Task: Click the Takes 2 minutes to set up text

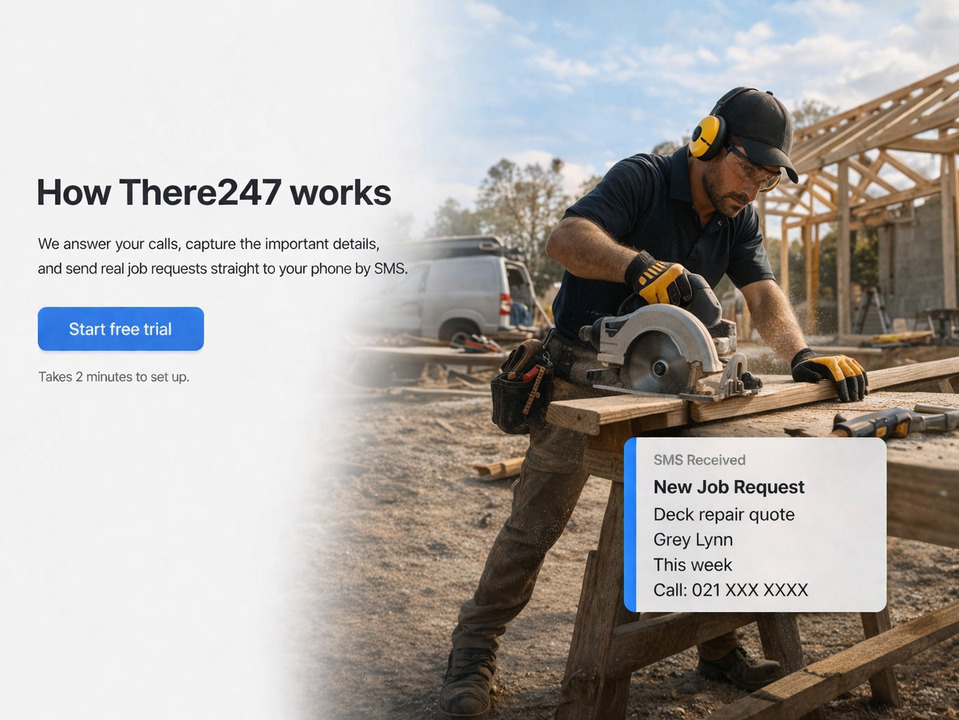Action: click(x=114, y=377)
